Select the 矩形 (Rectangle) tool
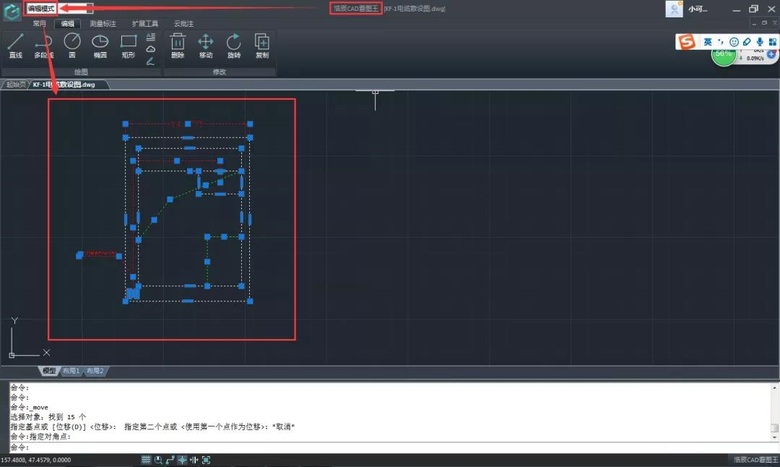780x467 pixels. click(x=128, y=45)
